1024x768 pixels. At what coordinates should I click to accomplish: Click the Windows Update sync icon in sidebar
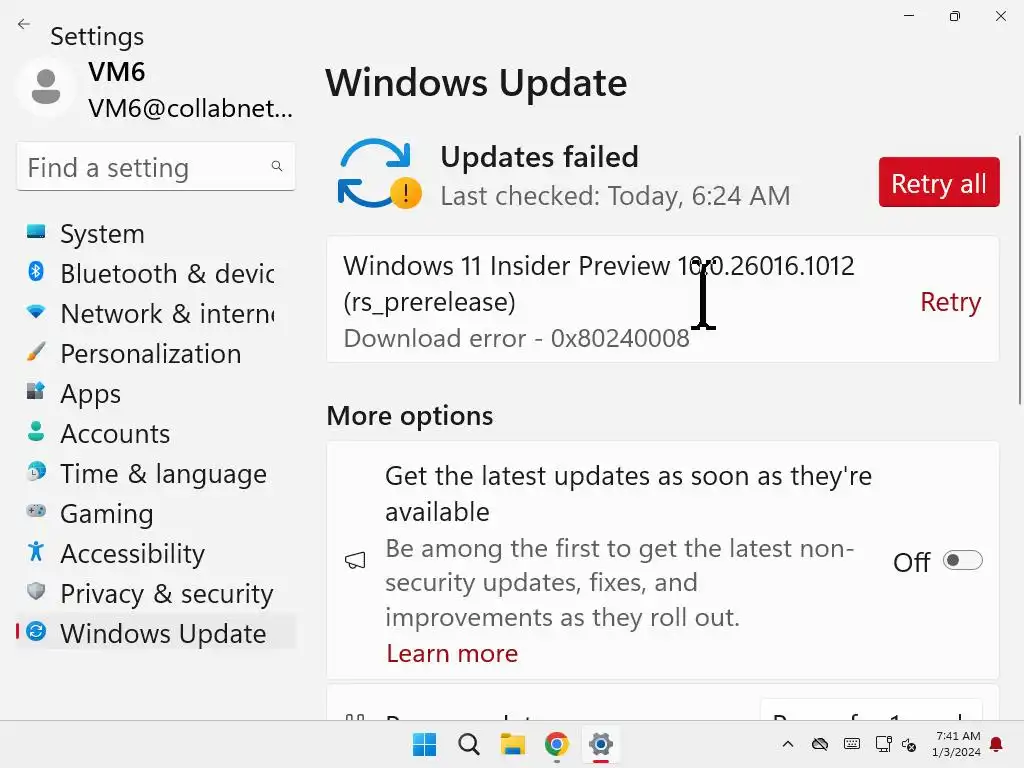[x=36, y=632]
